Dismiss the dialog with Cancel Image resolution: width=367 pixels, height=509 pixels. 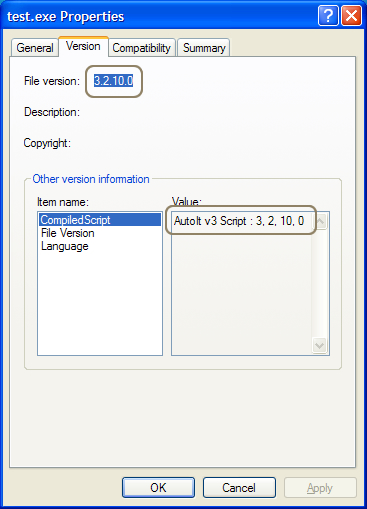(x=239, y=488)
